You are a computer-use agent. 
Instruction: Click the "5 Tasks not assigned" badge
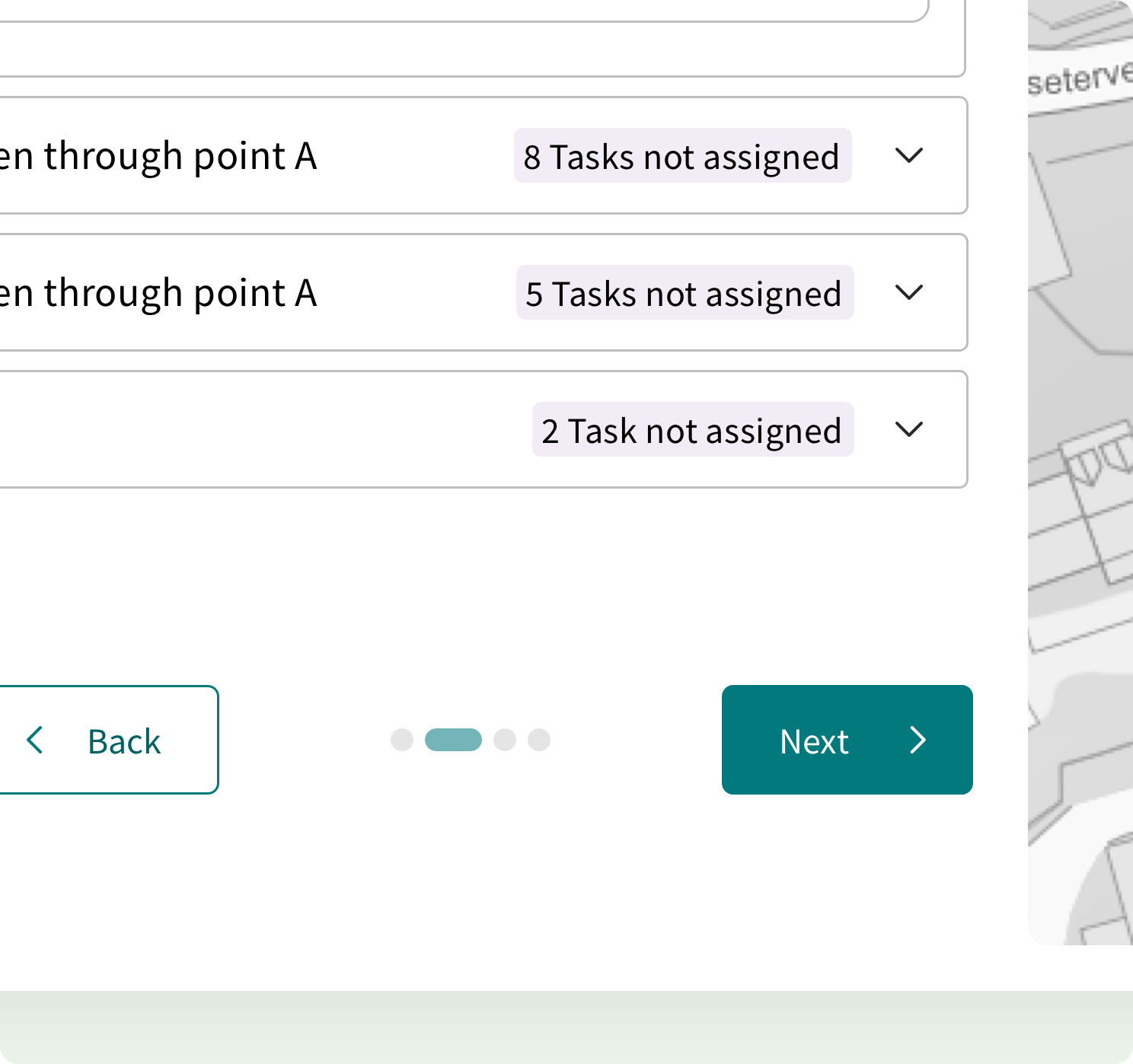click(684, 293)
